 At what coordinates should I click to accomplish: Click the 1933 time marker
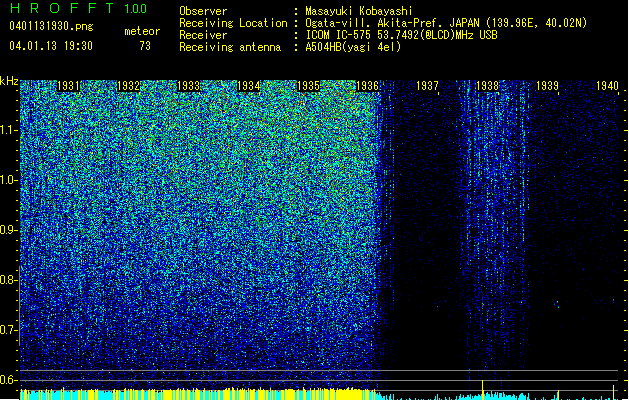click(x=188, y=86)
